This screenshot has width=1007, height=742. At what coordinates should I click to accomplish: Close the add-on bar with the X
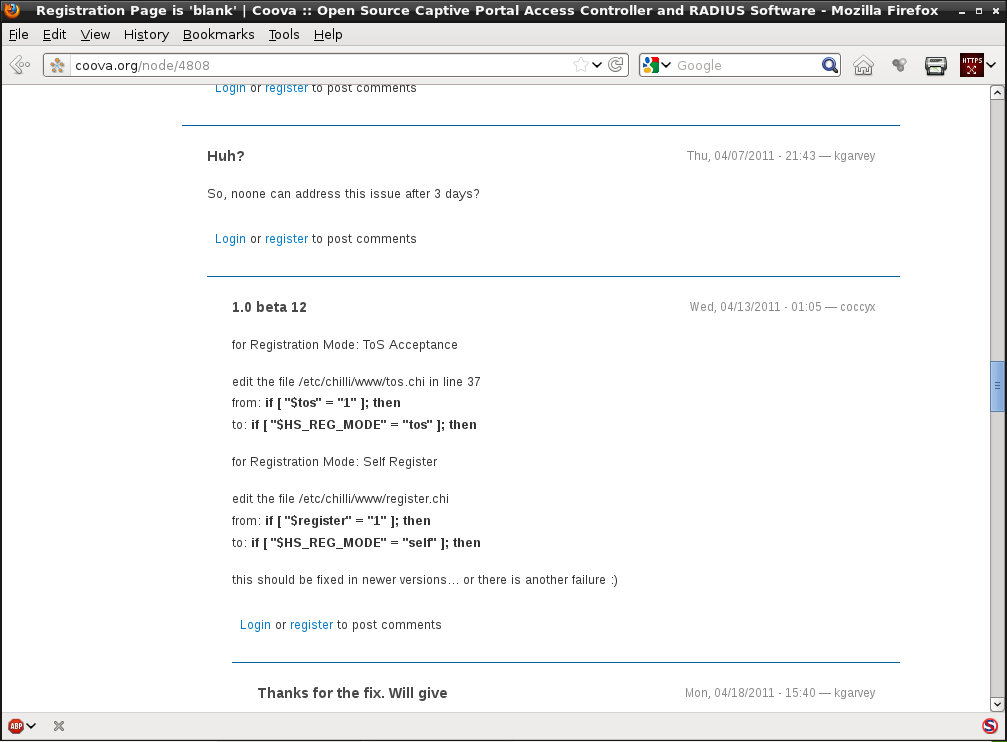click(x=59, y=726)
